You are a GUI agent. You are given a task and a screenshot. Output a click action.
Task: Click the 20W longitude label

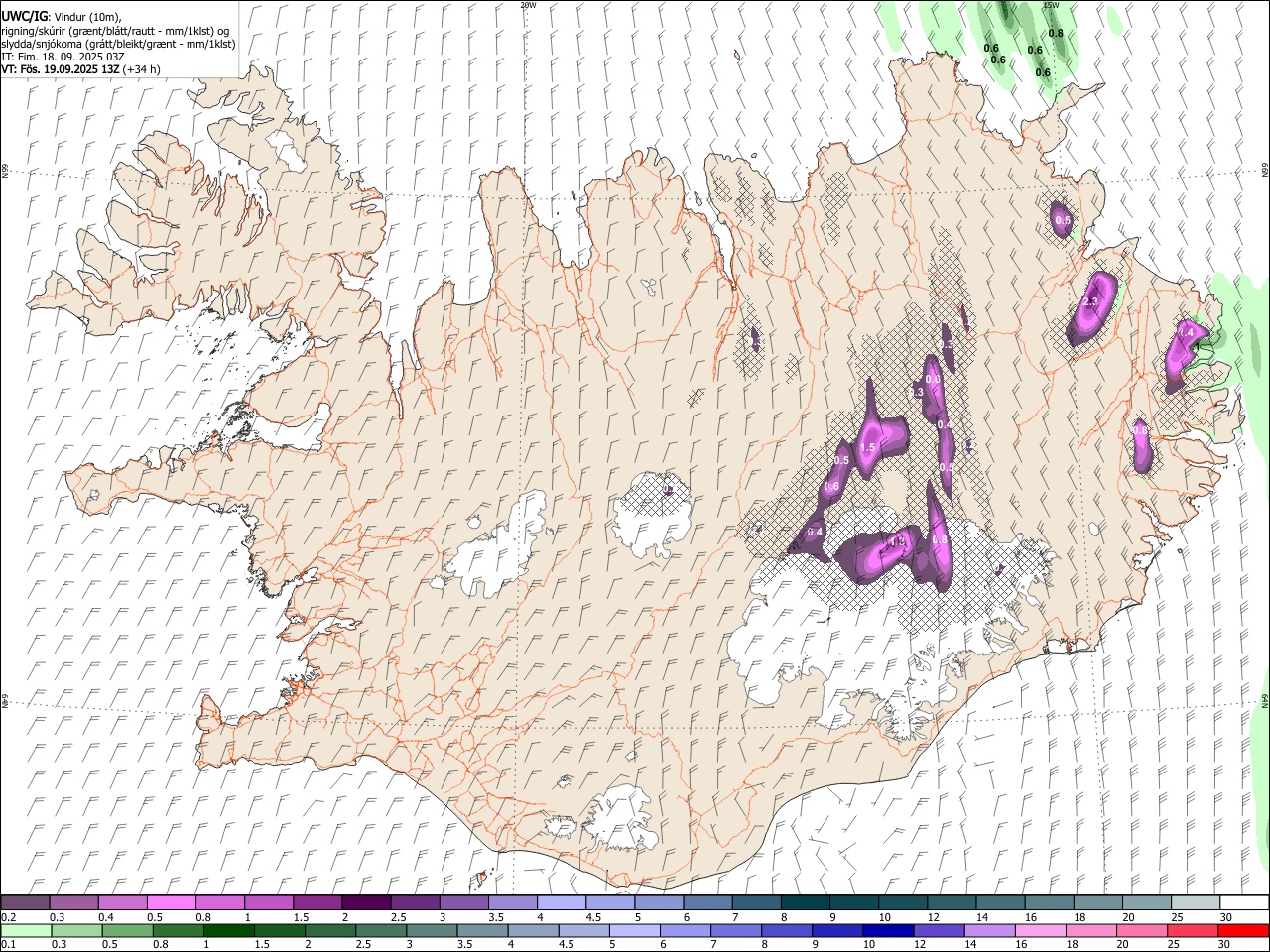(x=528, y=5)
